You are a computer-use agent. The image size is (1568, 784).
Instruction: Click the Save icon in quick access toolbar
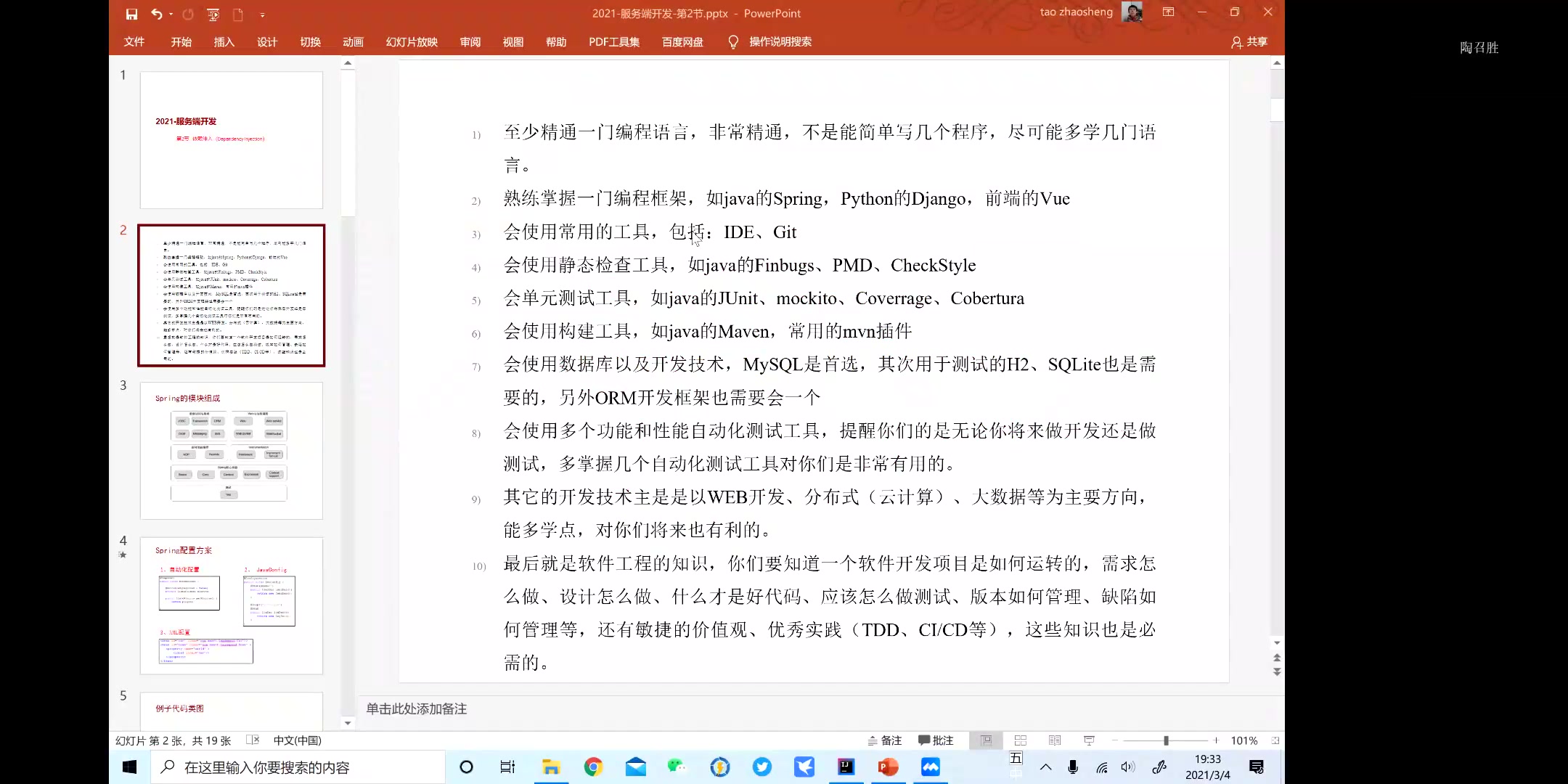click(x=131, y=14)
